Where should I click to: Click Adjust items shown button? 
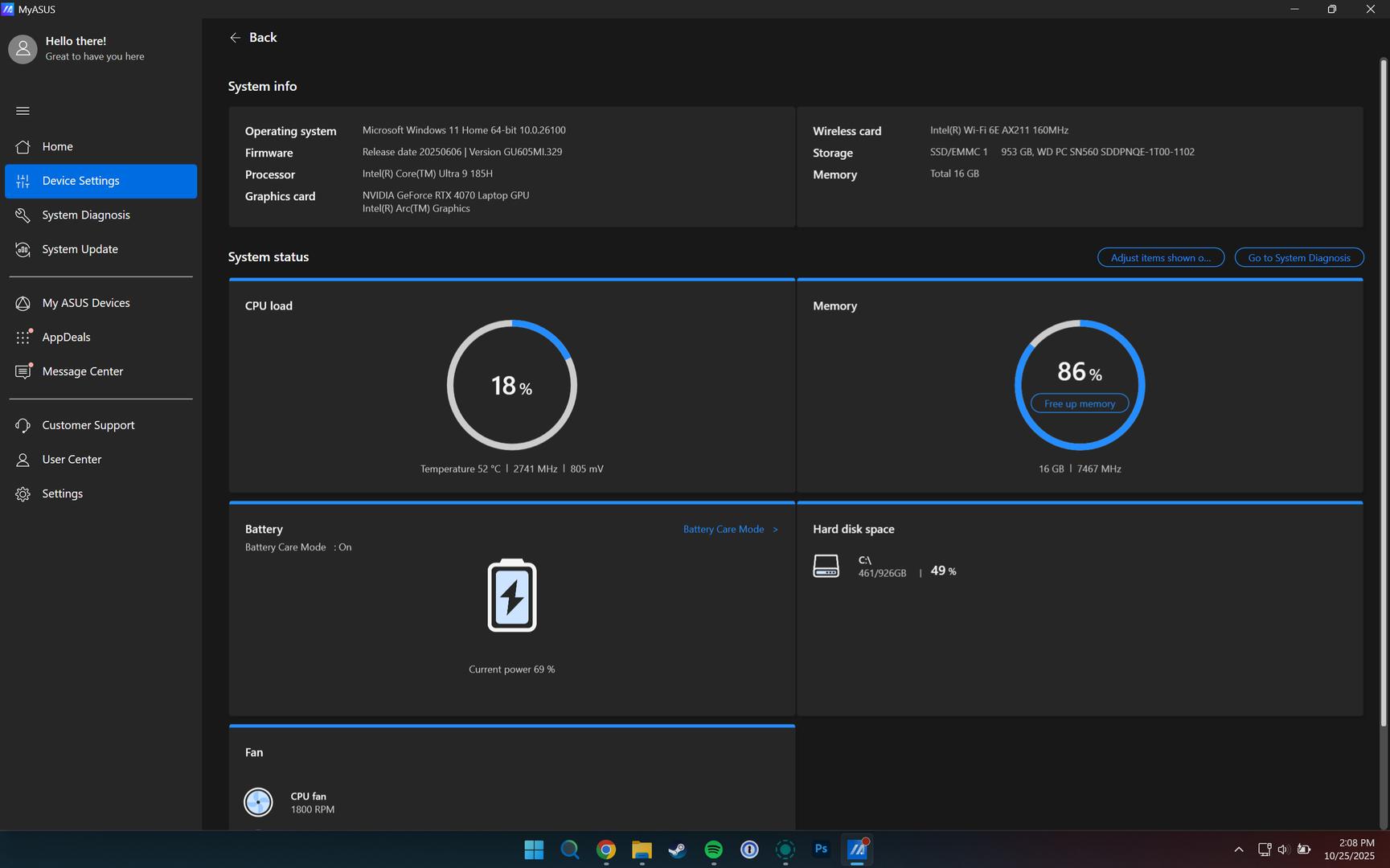[1160, 258]
